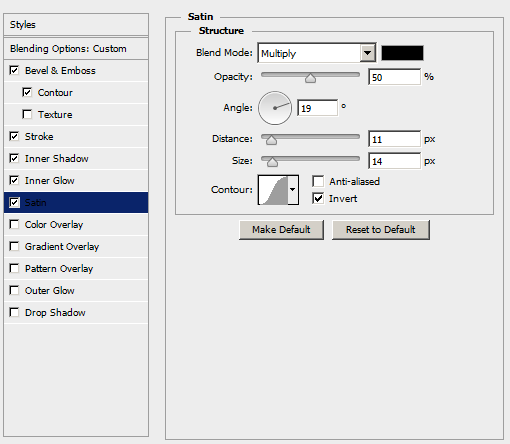Open the Blend Mode Multiply dropdown

click(317, 53)
